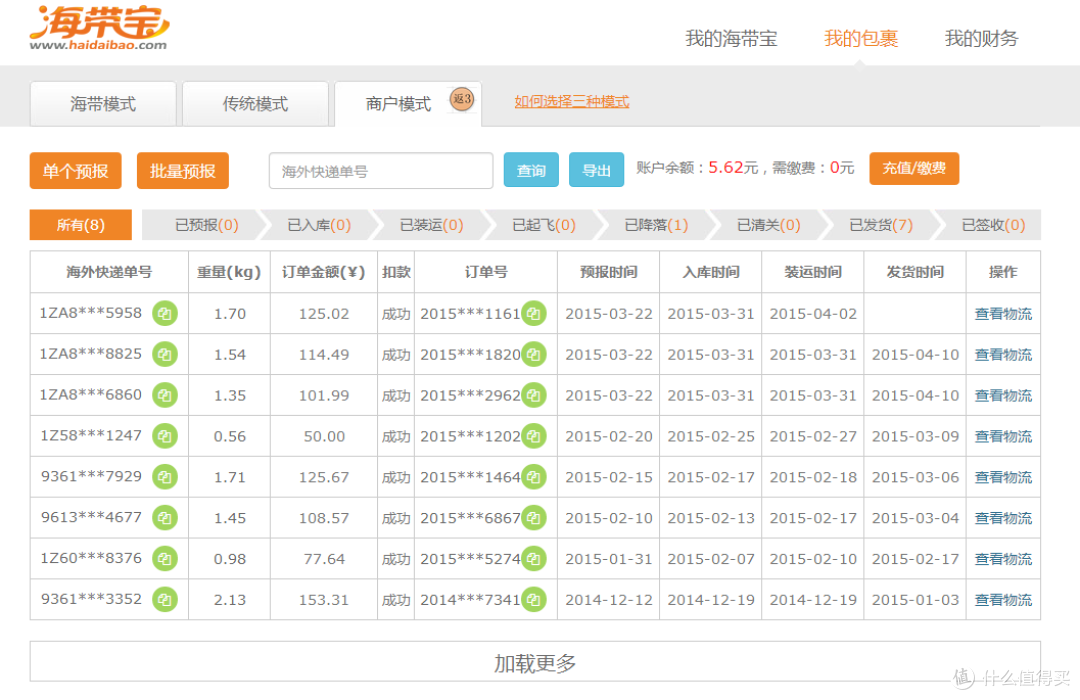View 查看物流 for package 1Z60***8376
This screenshot has height=700, width=1080.
pyautogui.click(x=1003, y=559)
